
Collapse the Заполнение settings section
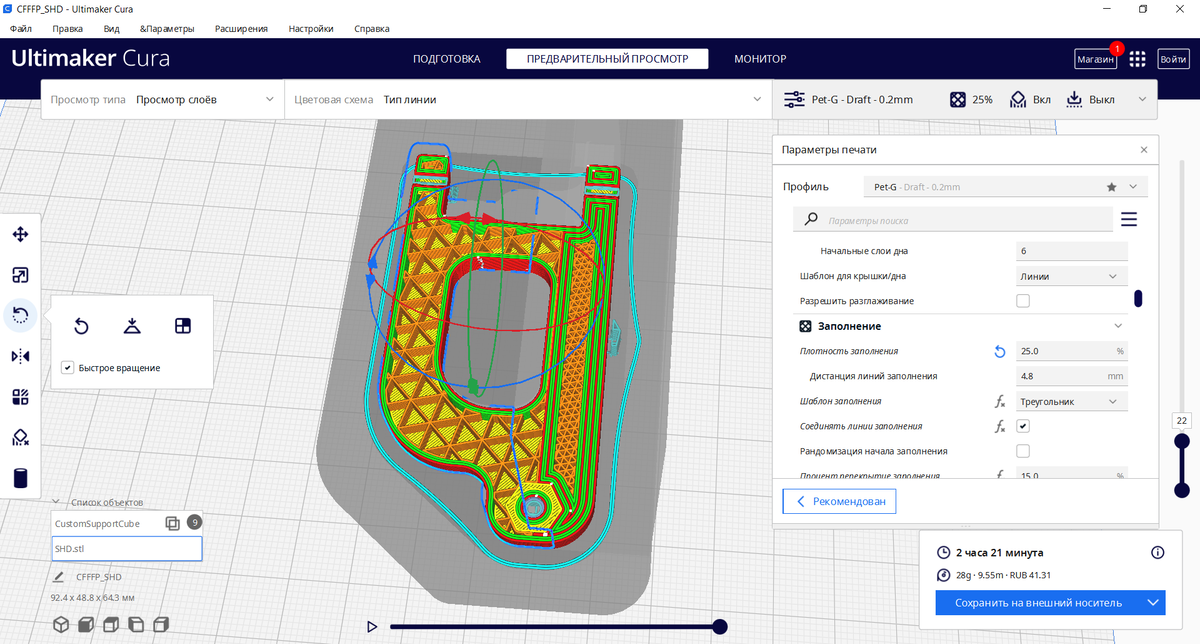click(1119, 326)
